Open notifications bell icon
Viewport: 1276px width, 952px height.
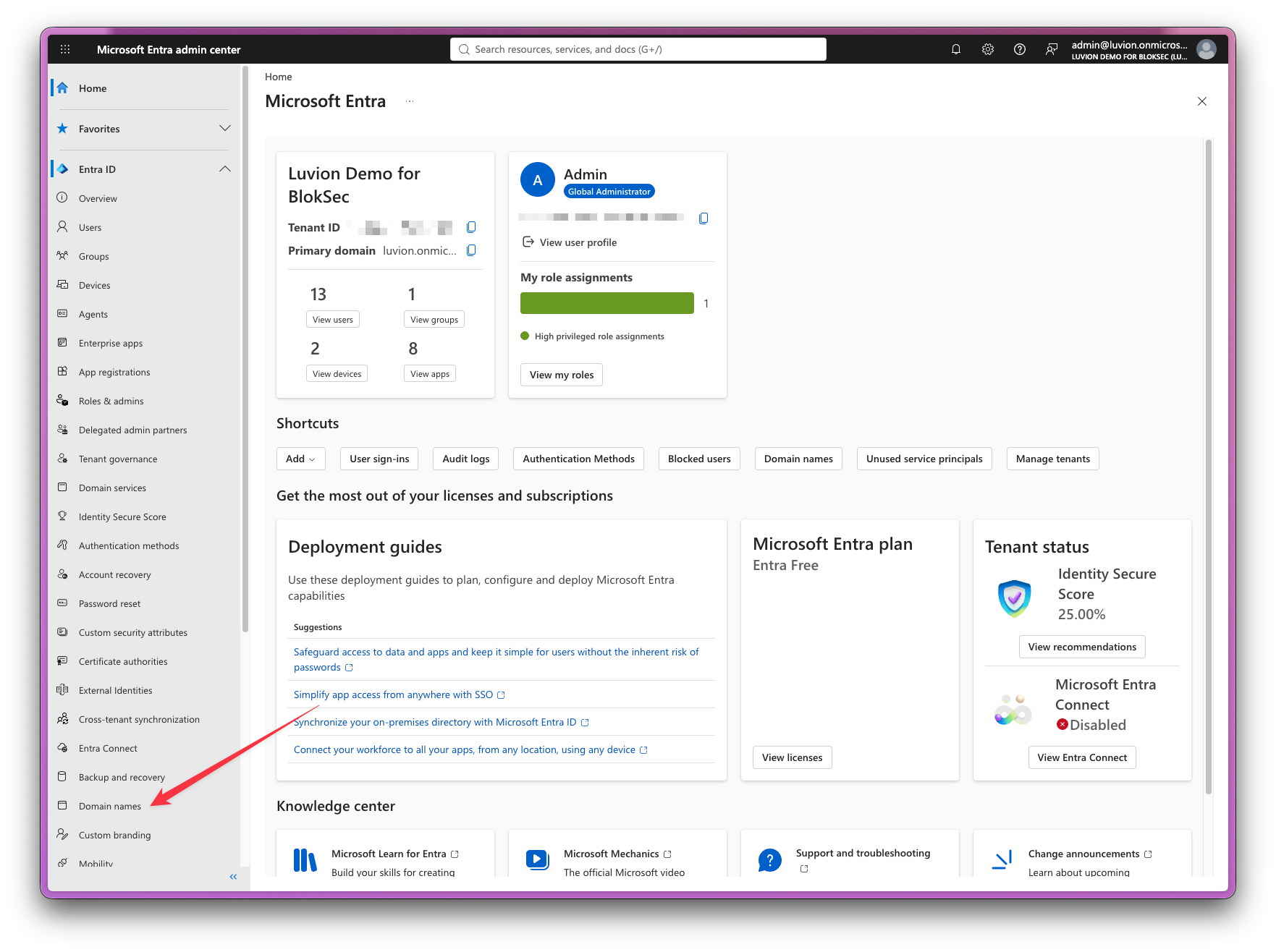tap(956, 49)
